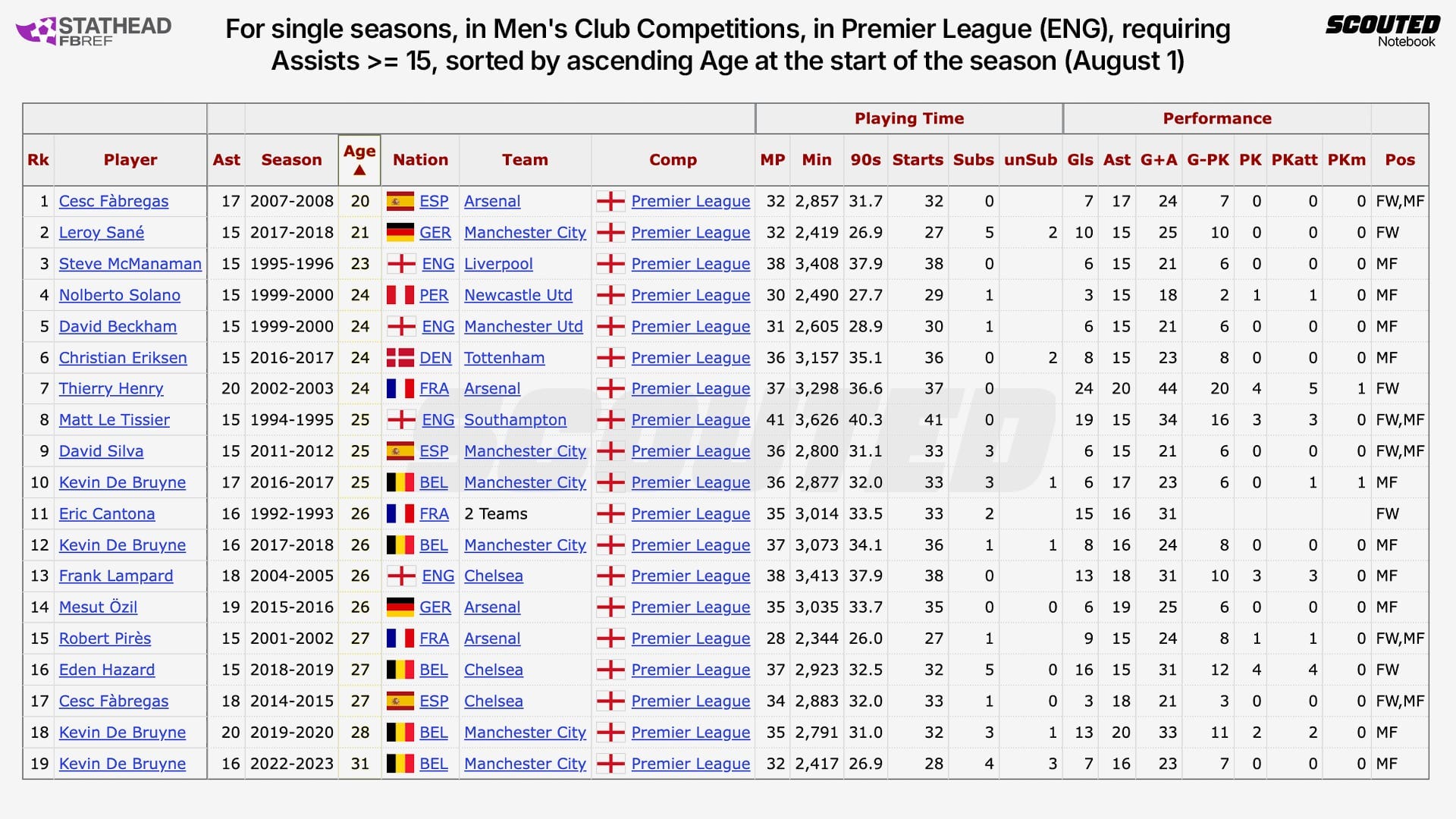Click the G+A column header
This screenshot has width=1456, height=819.
click(x=1158, y=160)
